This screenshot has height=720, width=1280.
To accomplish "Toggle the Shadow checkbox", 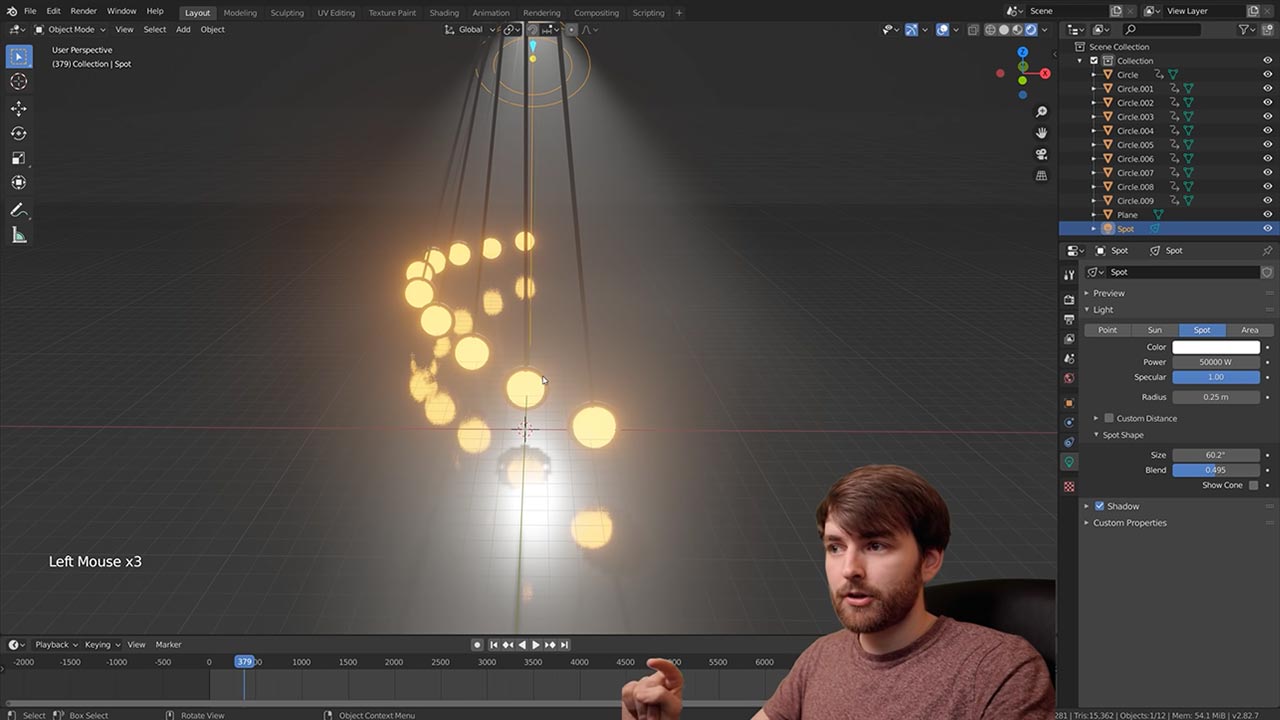I will tap(1099, 506).
